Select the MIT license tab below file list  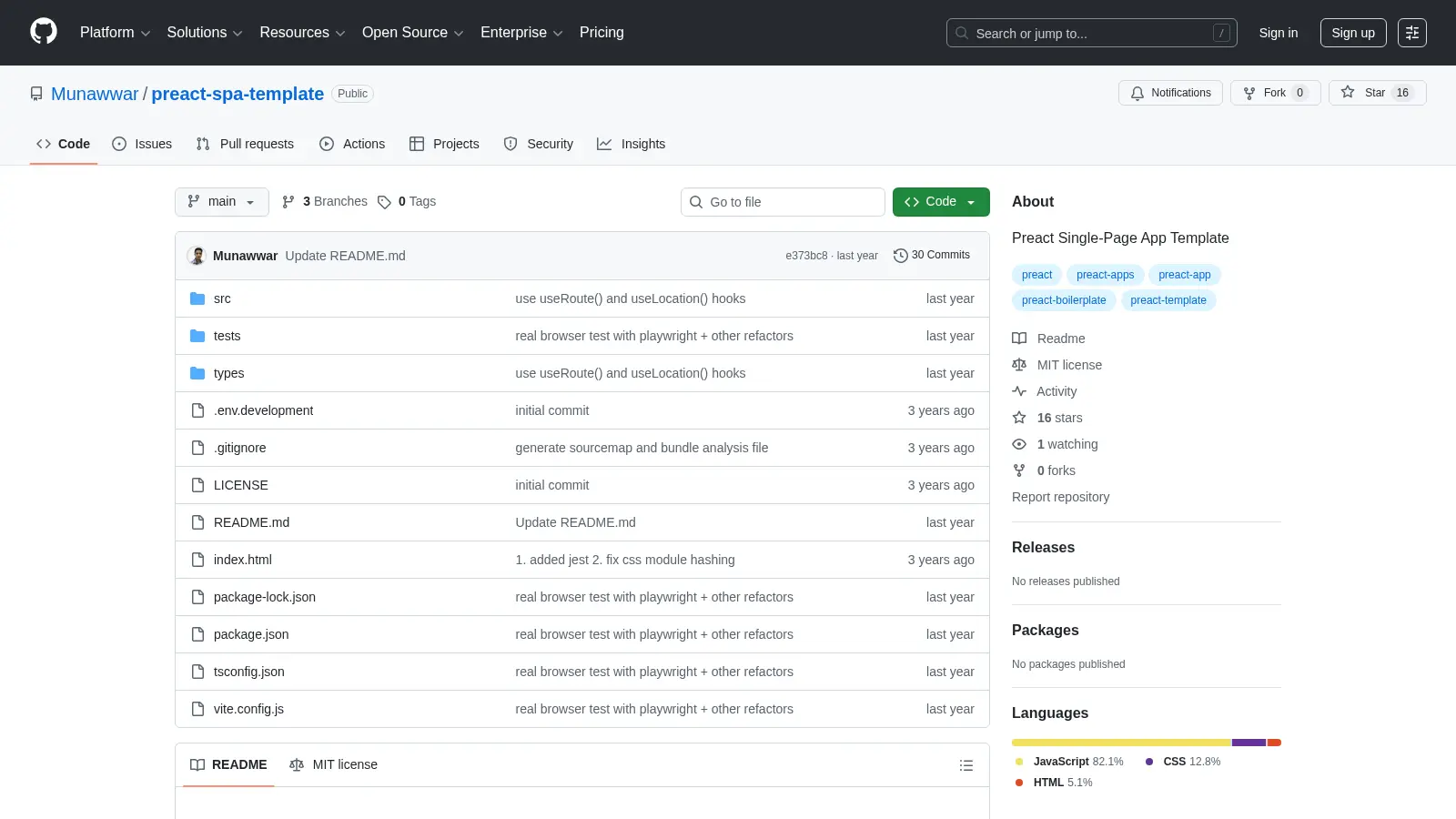(x=333, y=765)
